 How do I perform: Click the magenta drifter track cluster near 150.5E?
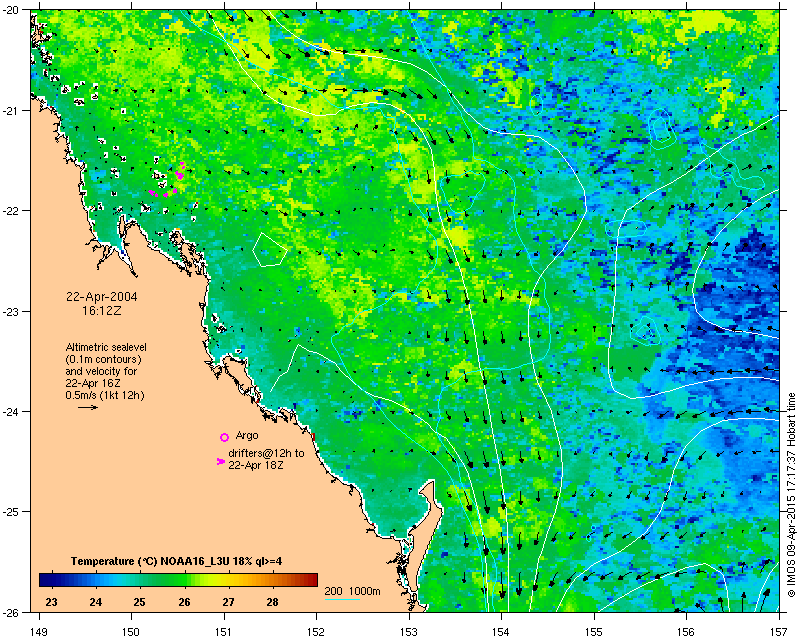pyautogui.click(x=168, y=181)
